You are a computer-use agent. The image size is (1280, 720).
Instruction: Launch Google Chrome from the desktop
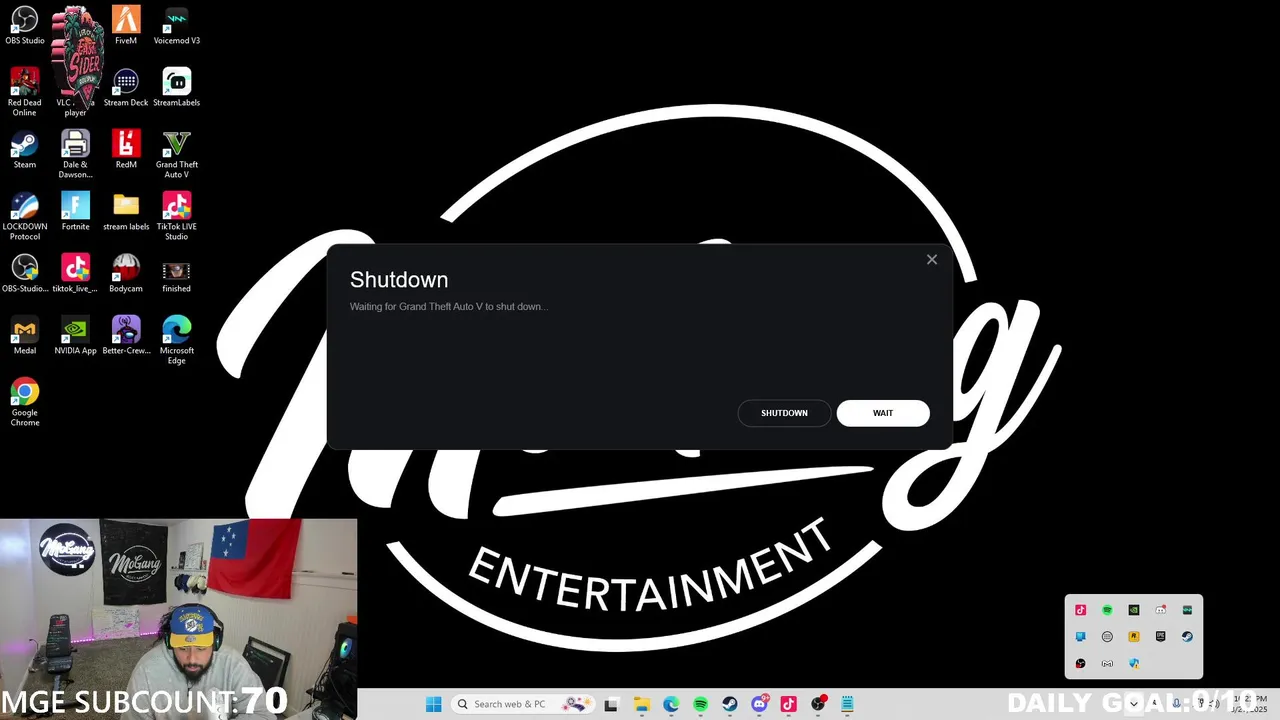click(25, 402)
